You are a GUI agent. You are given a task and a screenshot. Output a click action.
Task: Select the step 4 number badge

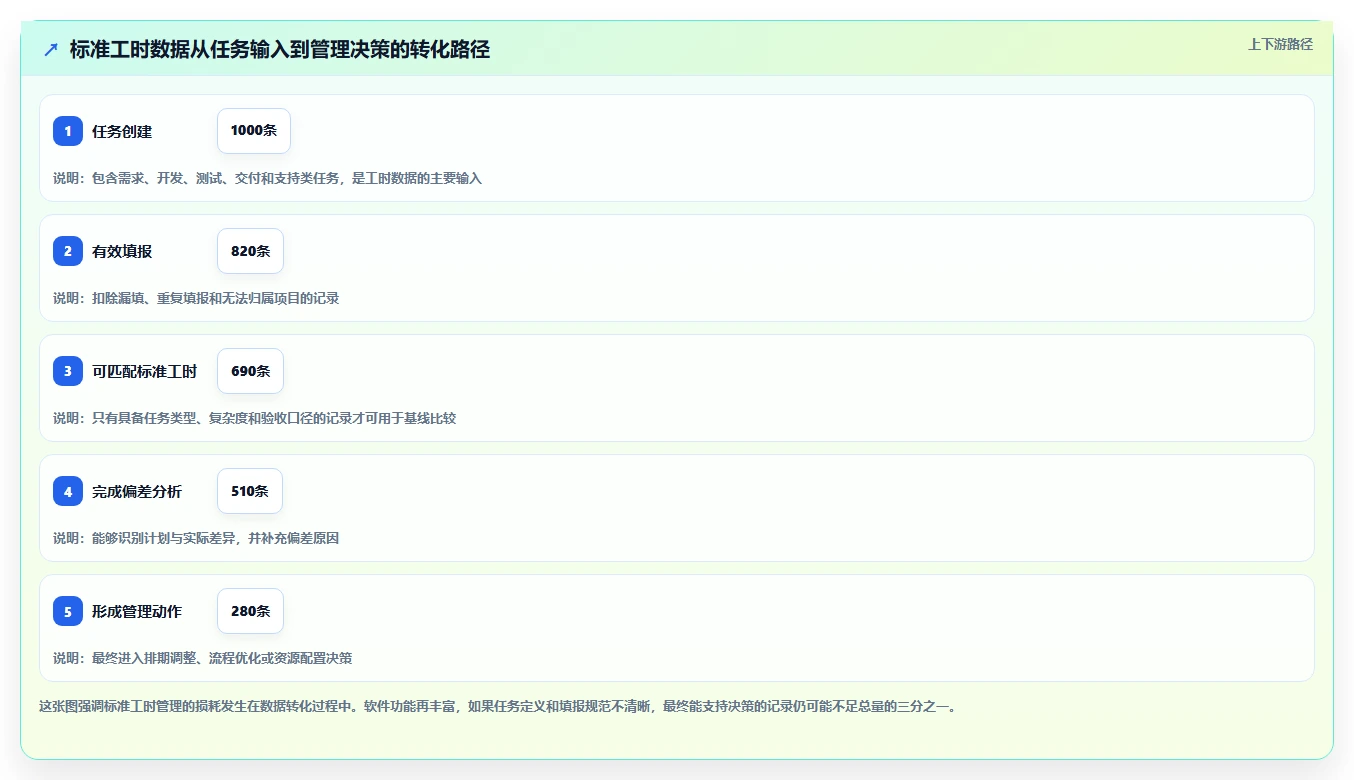(68, 491)
